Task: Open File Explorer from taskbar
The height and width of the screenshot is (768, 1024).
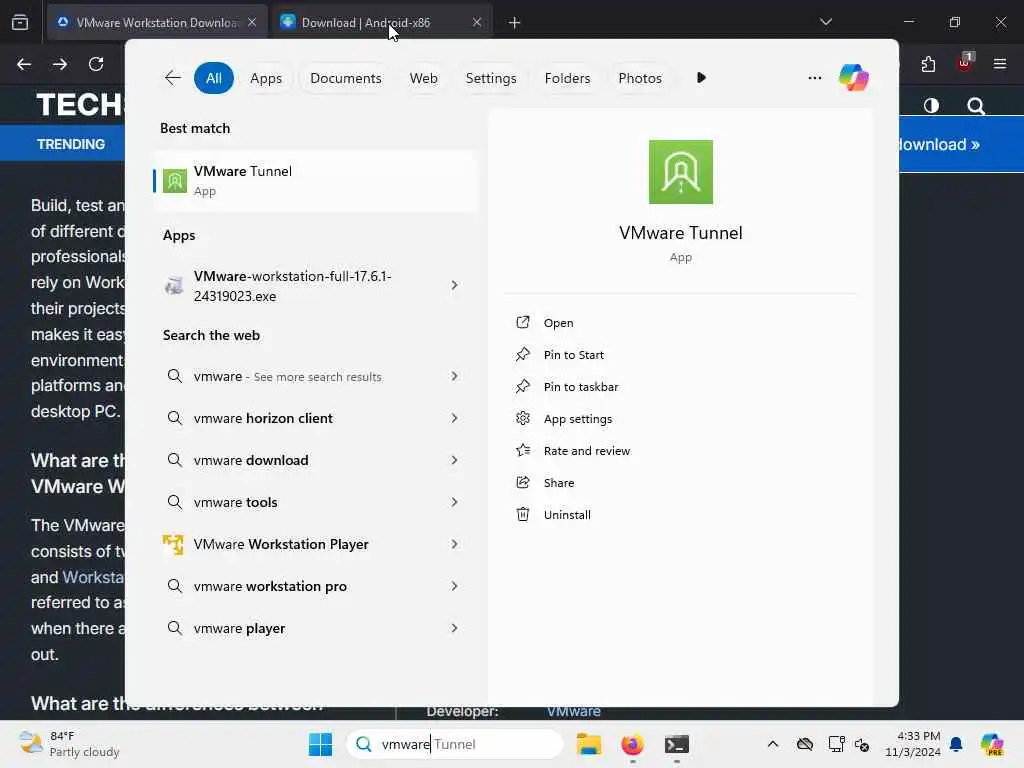Action: 588,744
